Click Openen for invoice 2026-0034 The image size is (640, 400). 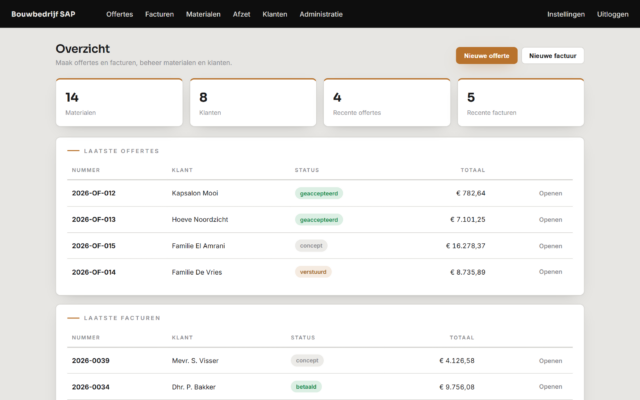pyautogui.click(x=550, y=387)
